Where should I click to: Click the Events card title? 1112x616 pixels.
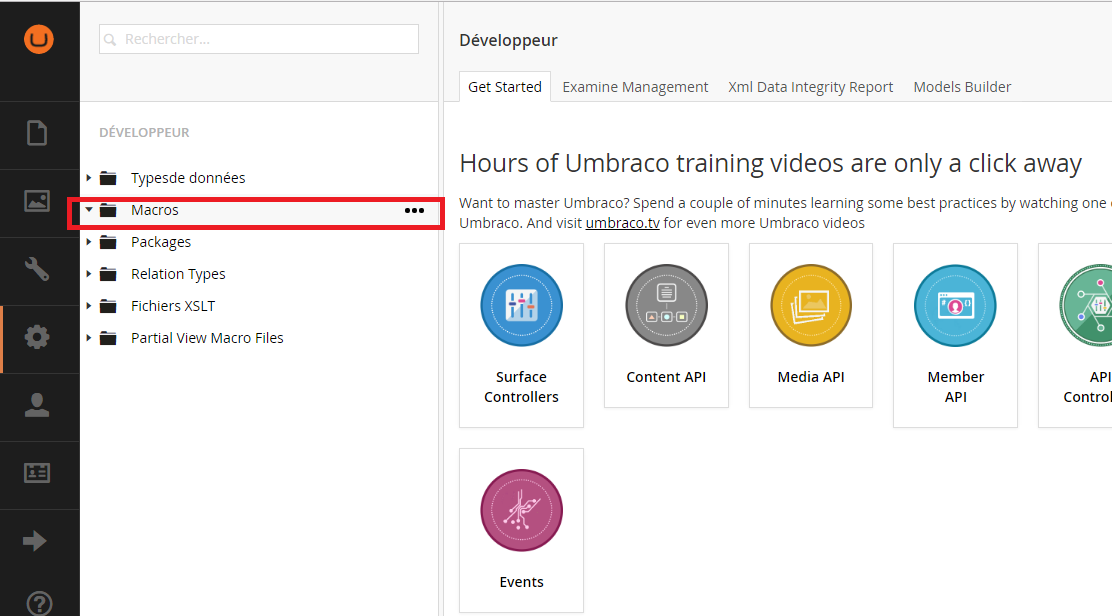(x=521, y=581)
